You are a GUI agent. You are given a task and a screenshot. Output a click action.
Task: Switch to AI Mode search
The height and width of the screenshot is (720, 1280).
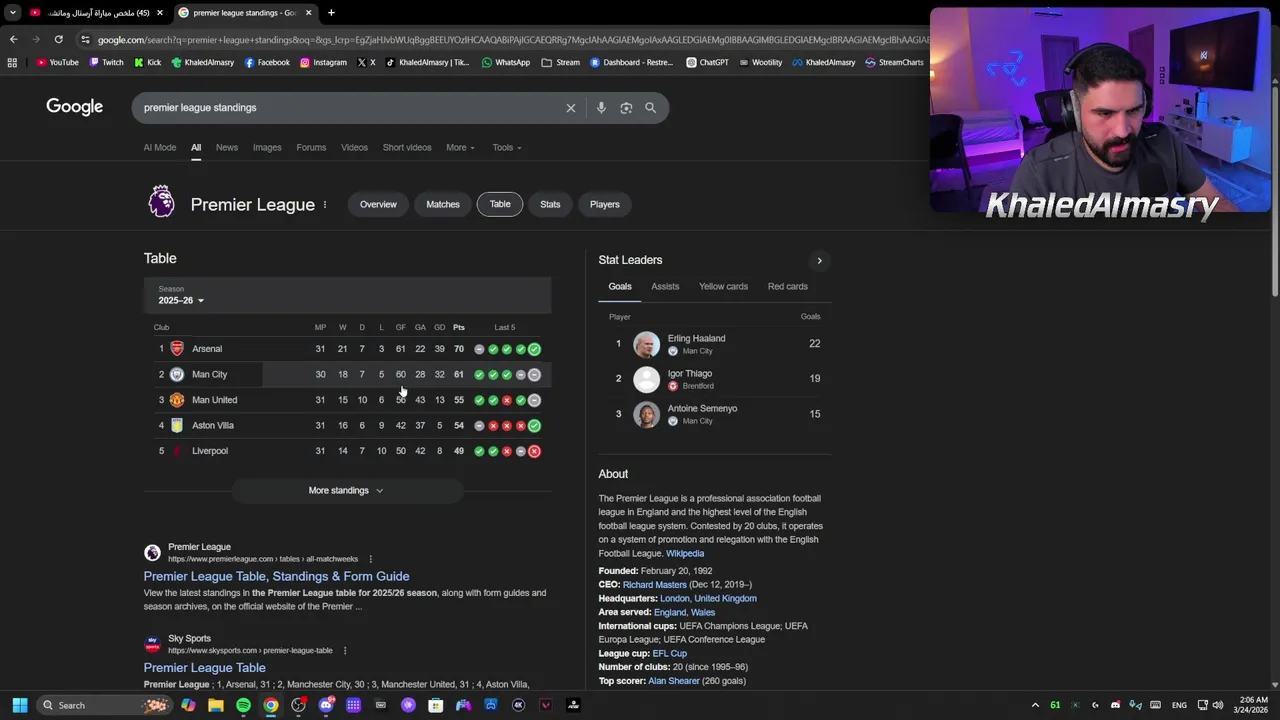tap(159, 147)
